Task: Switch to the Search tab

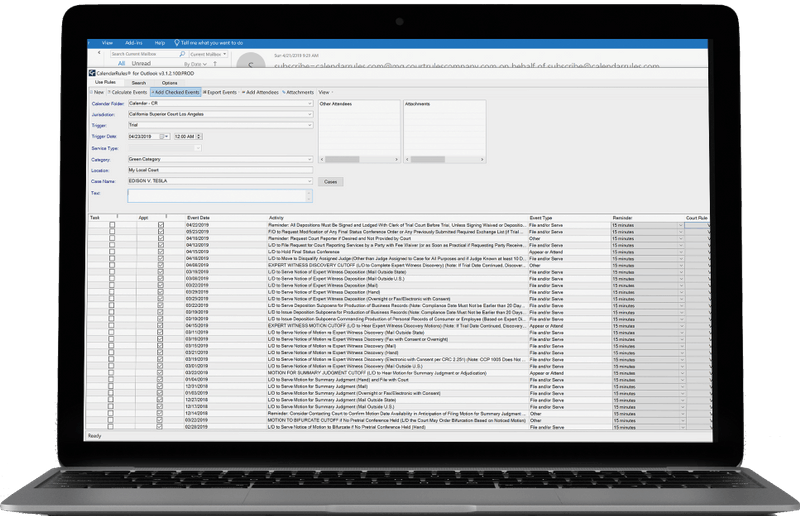Action: [x=138, y=82]
